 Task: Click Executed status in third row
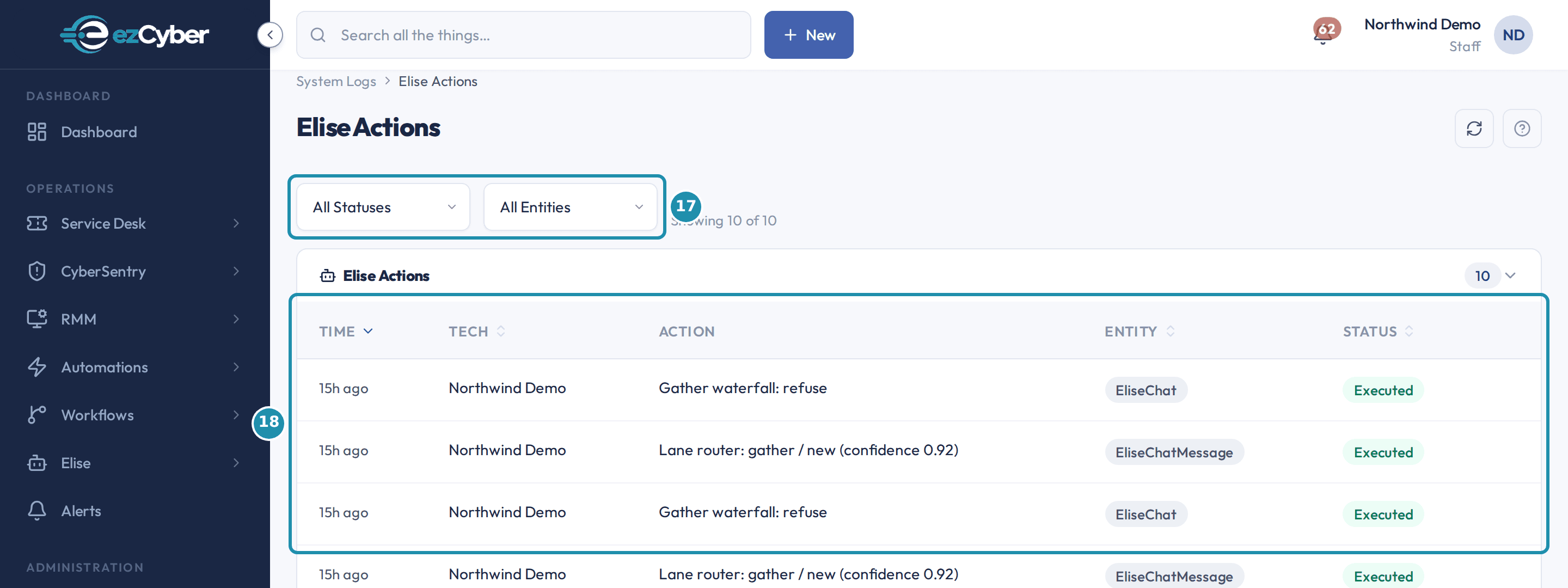pyautogui.click(x=1382, y=514)
